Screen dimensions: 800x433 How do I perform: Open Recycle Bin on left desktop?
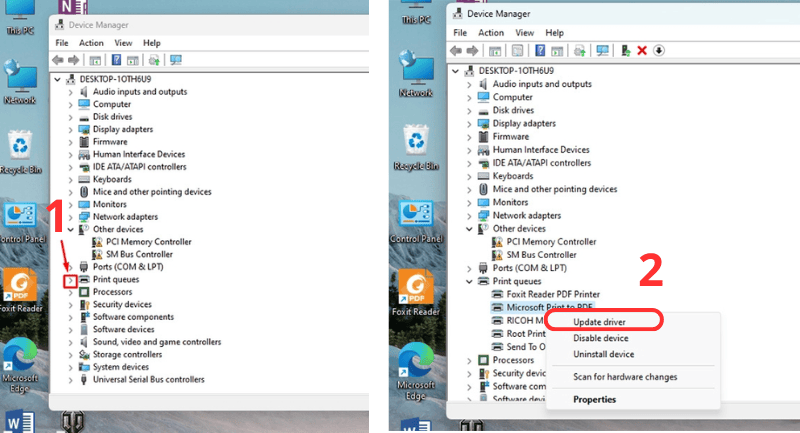click(x=21, y=150)
